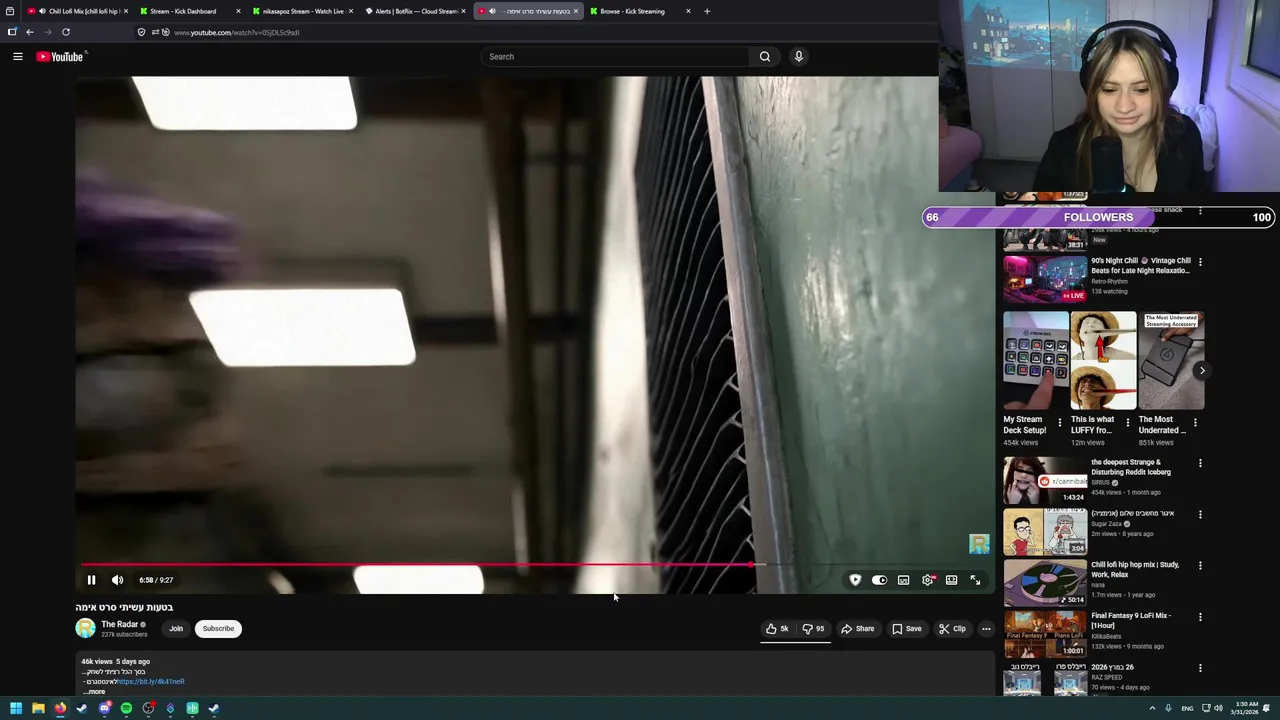Open options for Chill lofi hip hop mix
The image size is (1280, 720).
pyautogui.click(x=1200, y=566)
